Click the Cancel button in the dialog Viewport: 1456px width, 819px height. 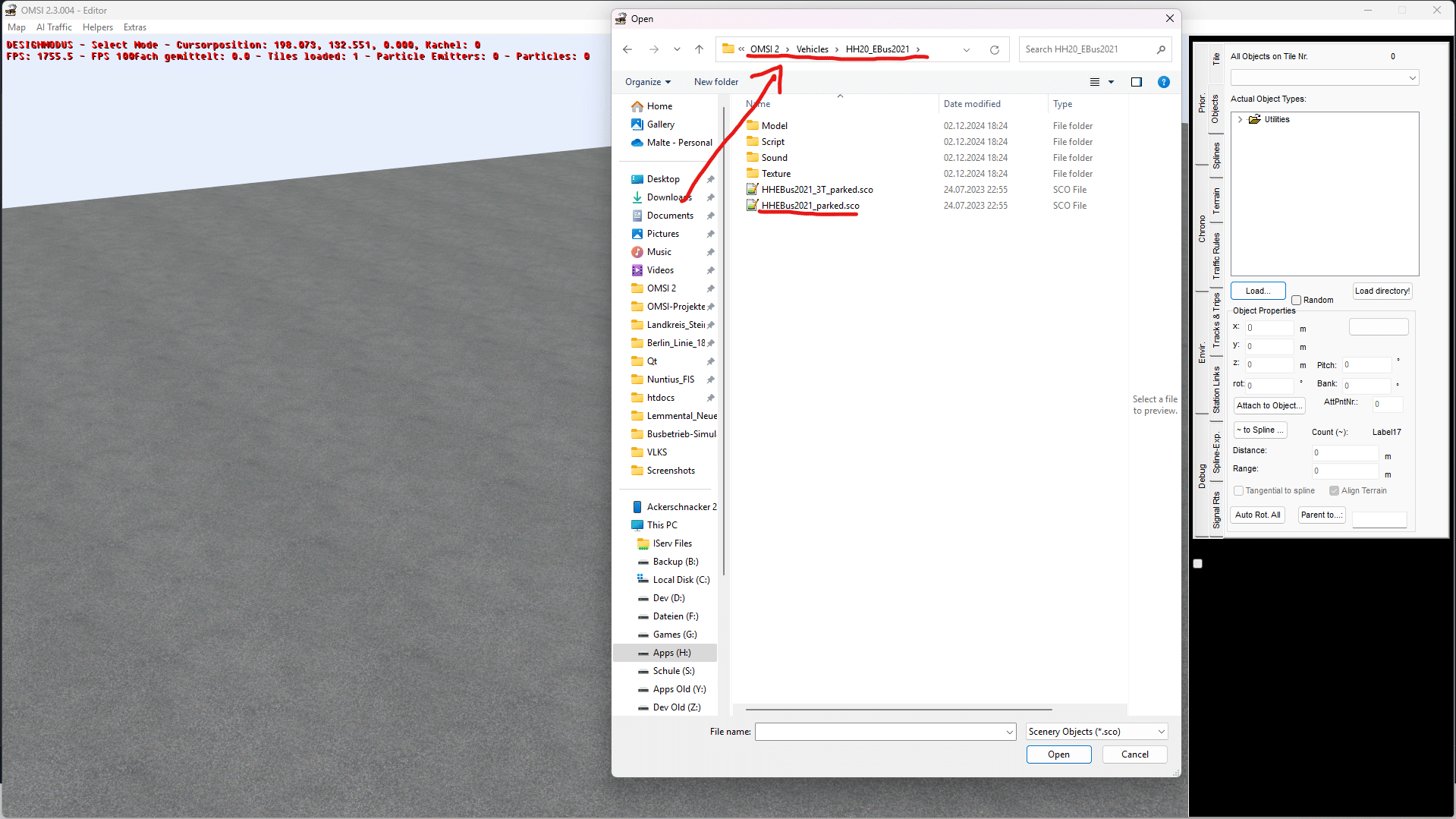pyautogui.click(x=1134, y=754)
